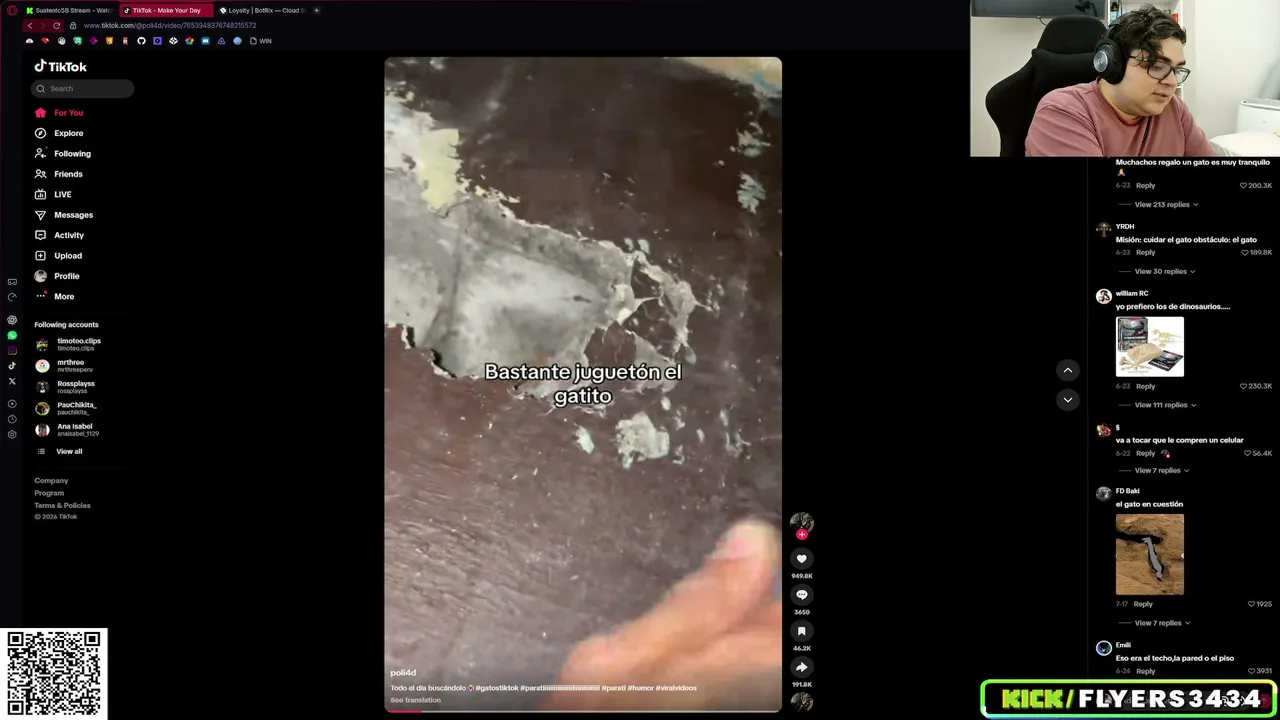Reply to YRDH's comment

click(1145, 253)
